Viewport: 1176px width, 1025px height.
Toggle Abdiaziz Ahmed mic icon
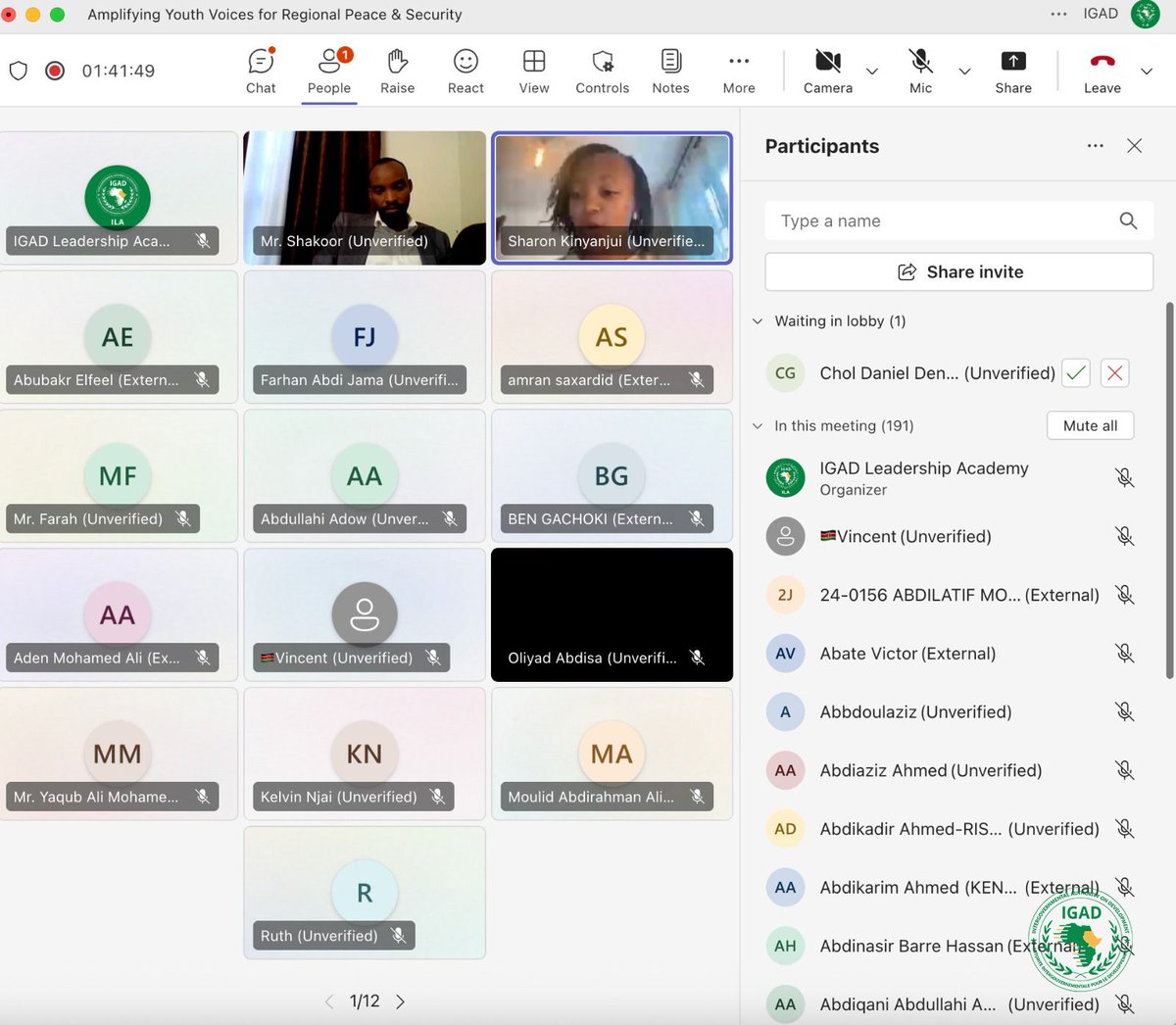(1125, 771)
